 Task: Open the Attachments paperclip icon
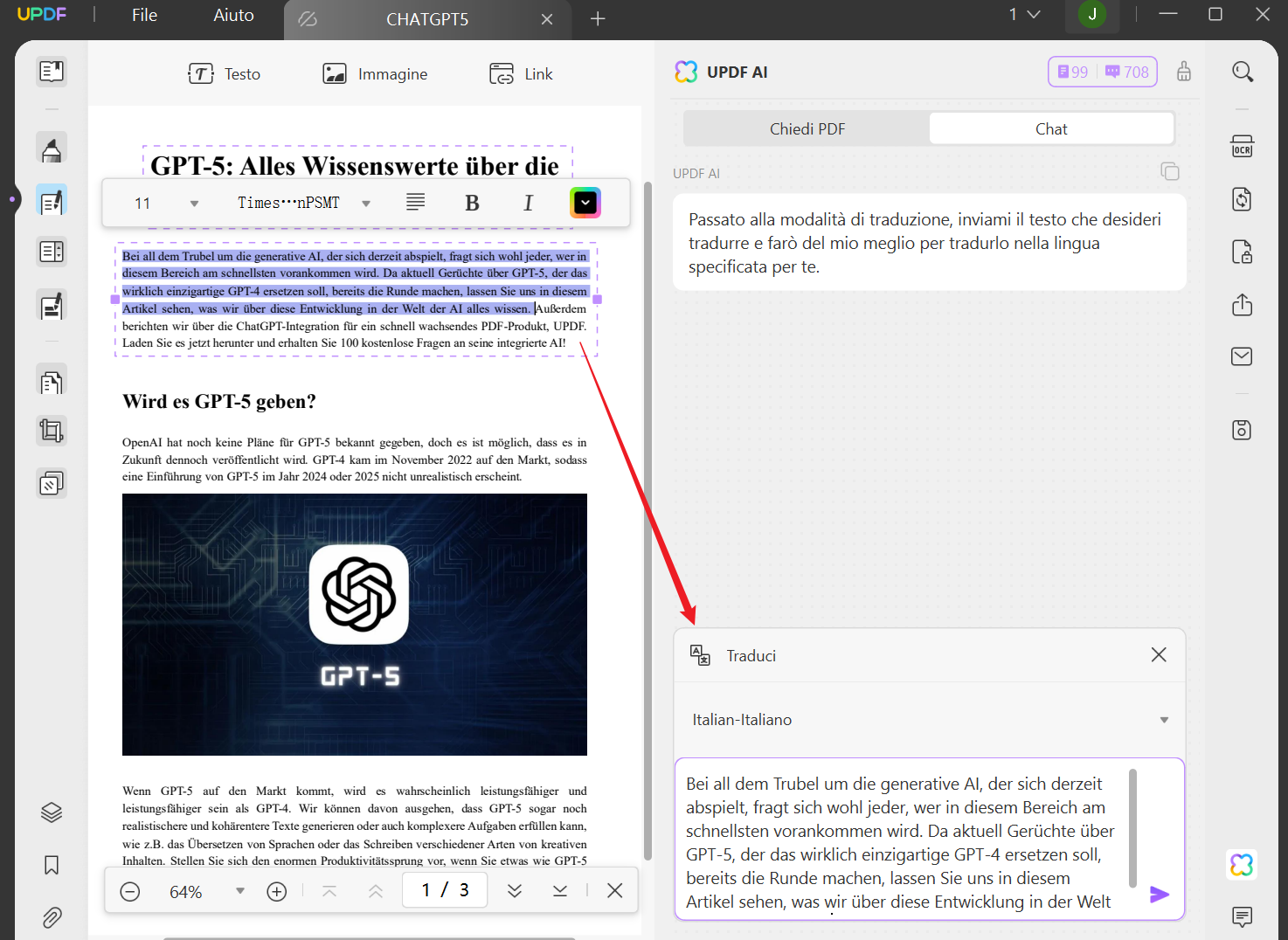coord(52,917)
